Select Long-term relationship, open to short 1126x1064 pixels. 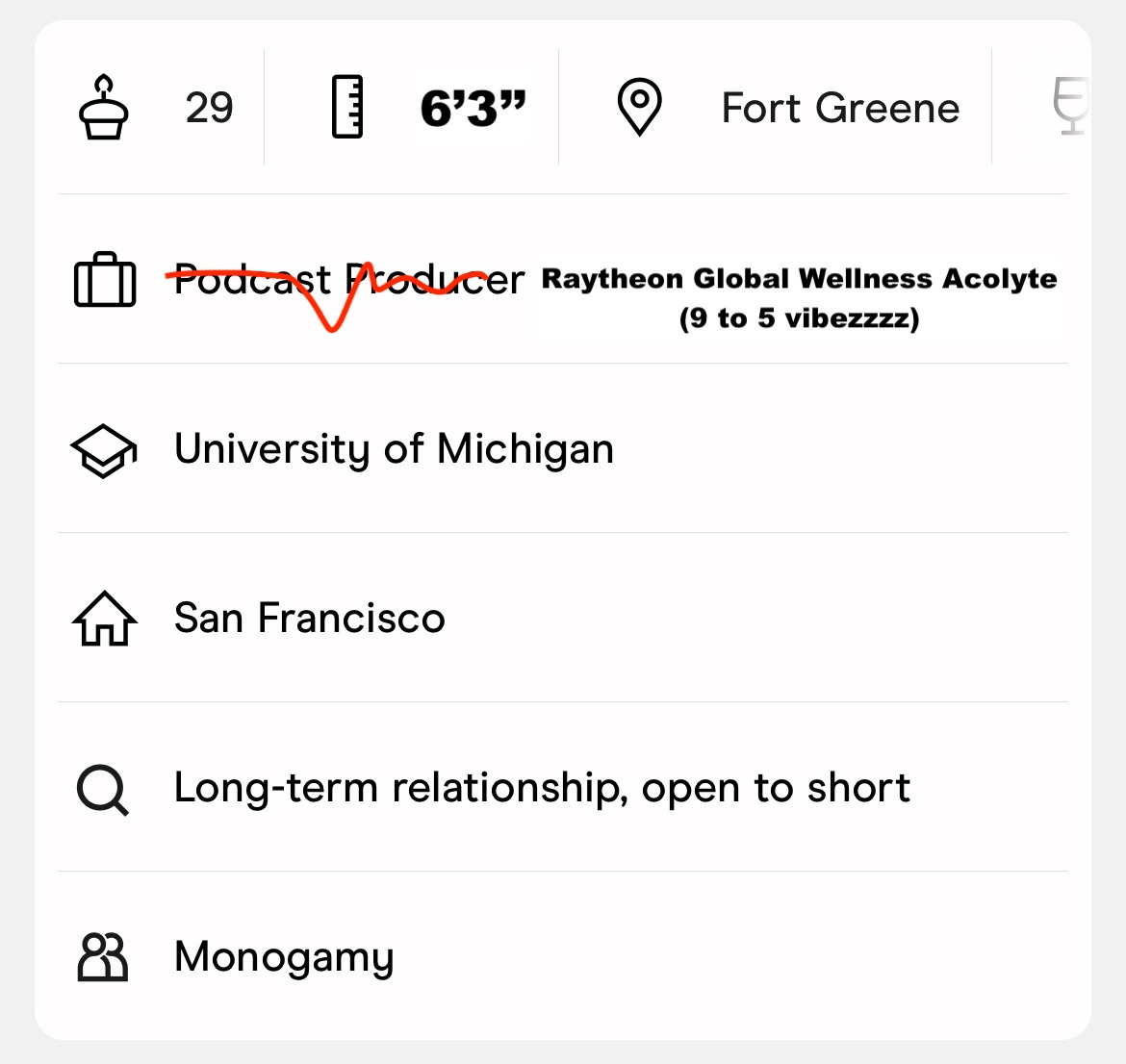click(542, 789)
